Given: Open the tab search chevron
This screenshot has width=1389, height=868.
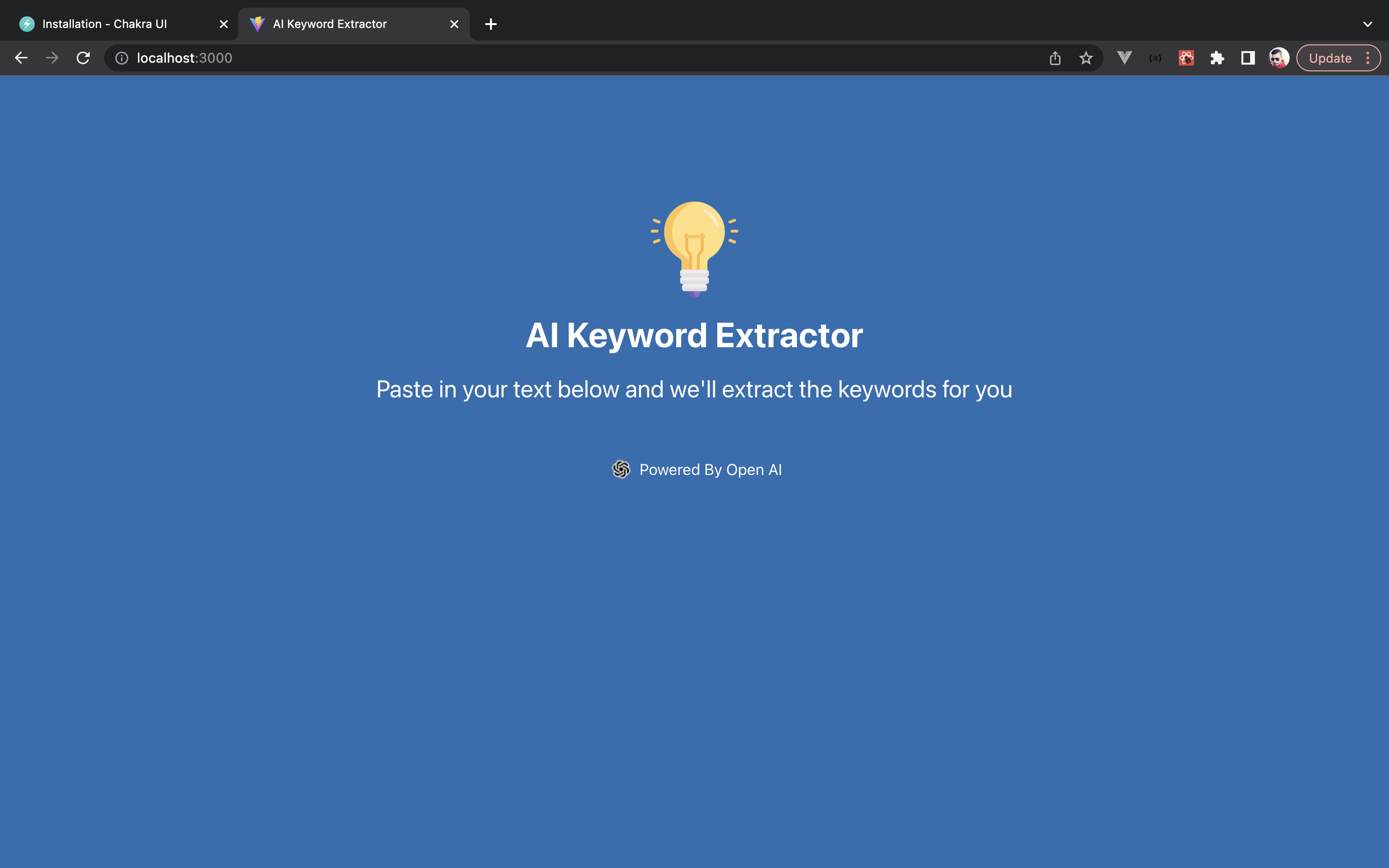Looking at the screenshot, I should click(1367, 24).
